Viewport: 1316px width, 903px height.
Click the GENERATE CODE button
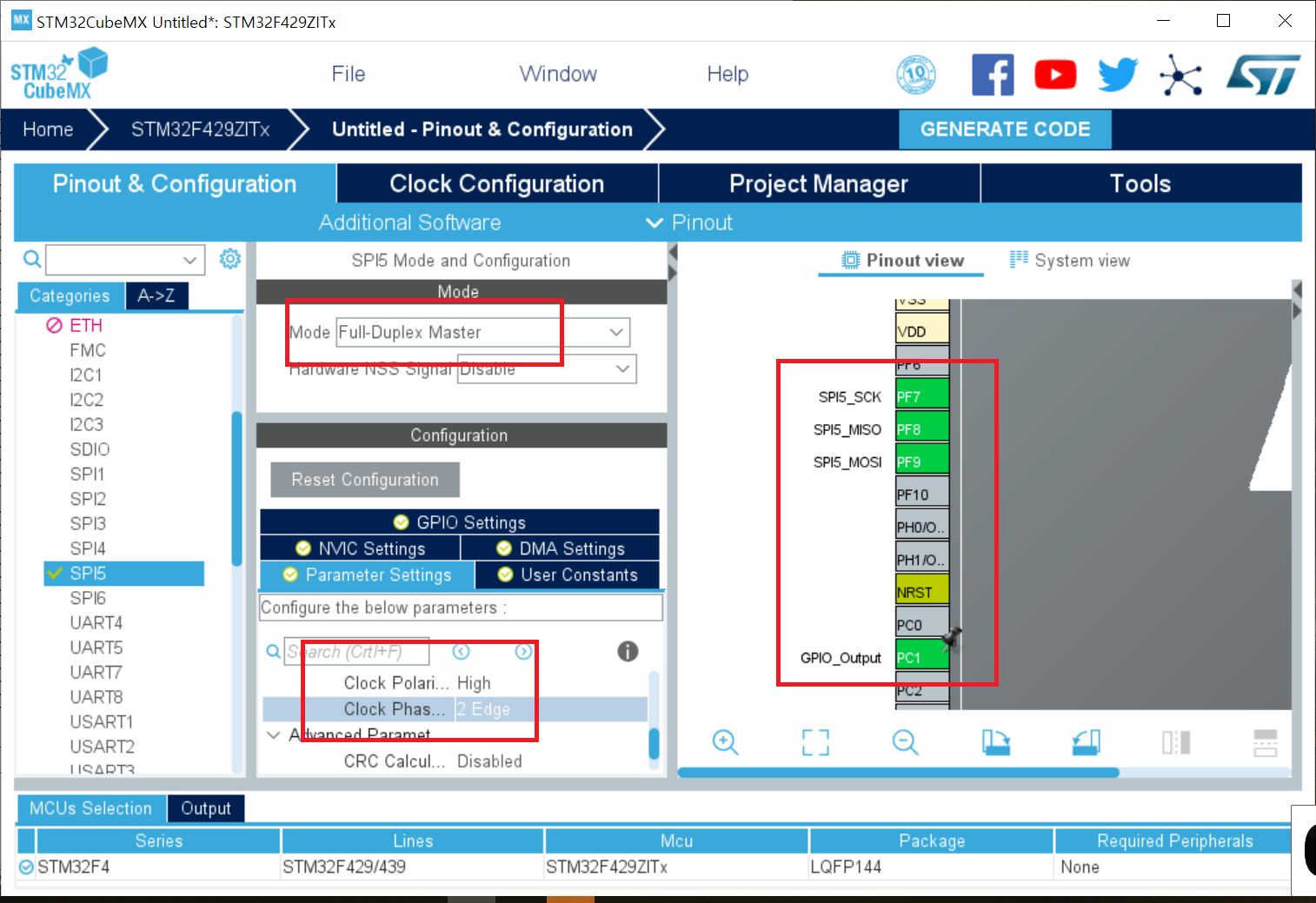click(x=1005, y=129)
